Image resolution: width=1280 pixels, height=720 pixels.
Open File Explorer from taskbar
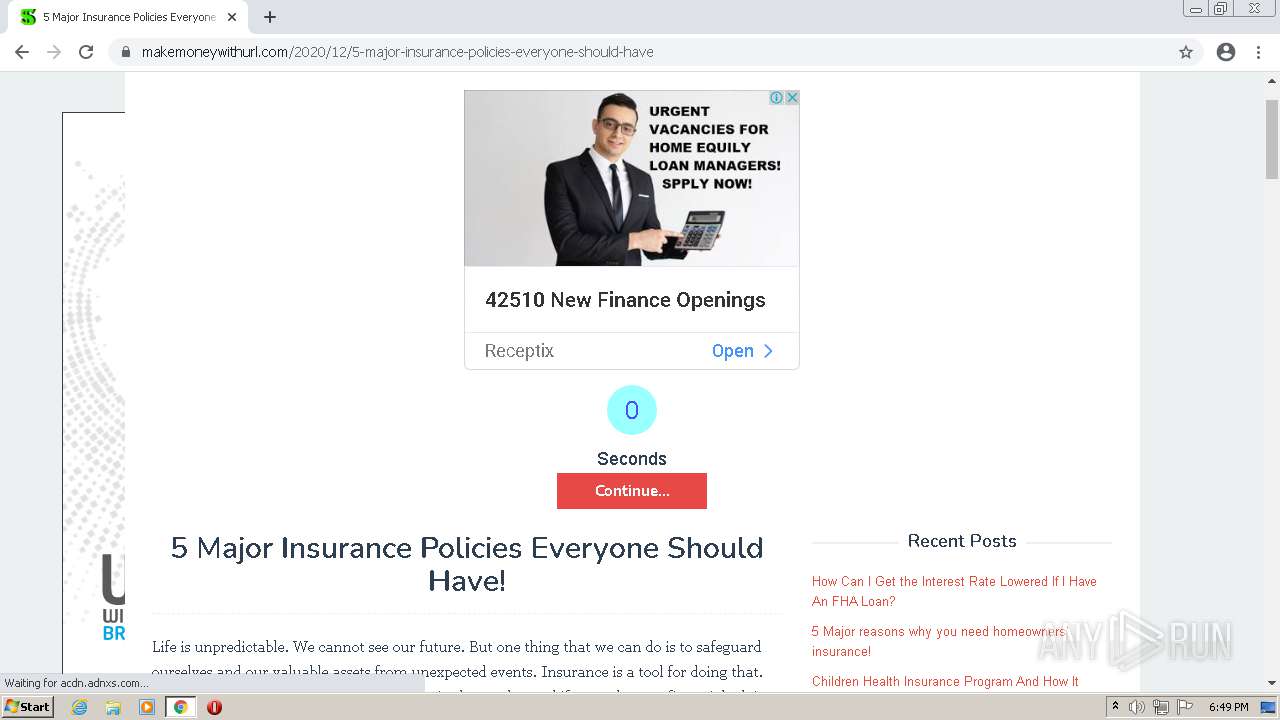pyautogui.click(x=113, y=707)
